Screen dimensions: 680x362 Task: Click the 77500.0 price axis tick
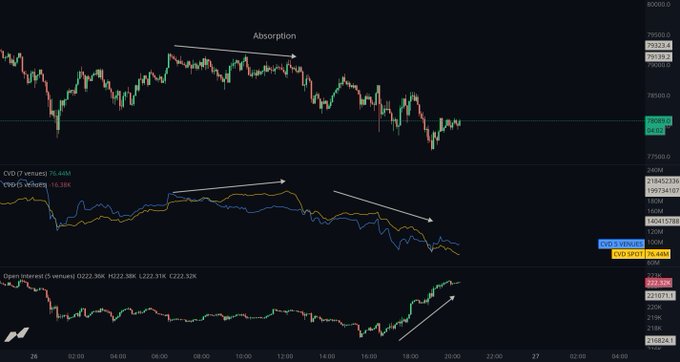pos(658,157)
